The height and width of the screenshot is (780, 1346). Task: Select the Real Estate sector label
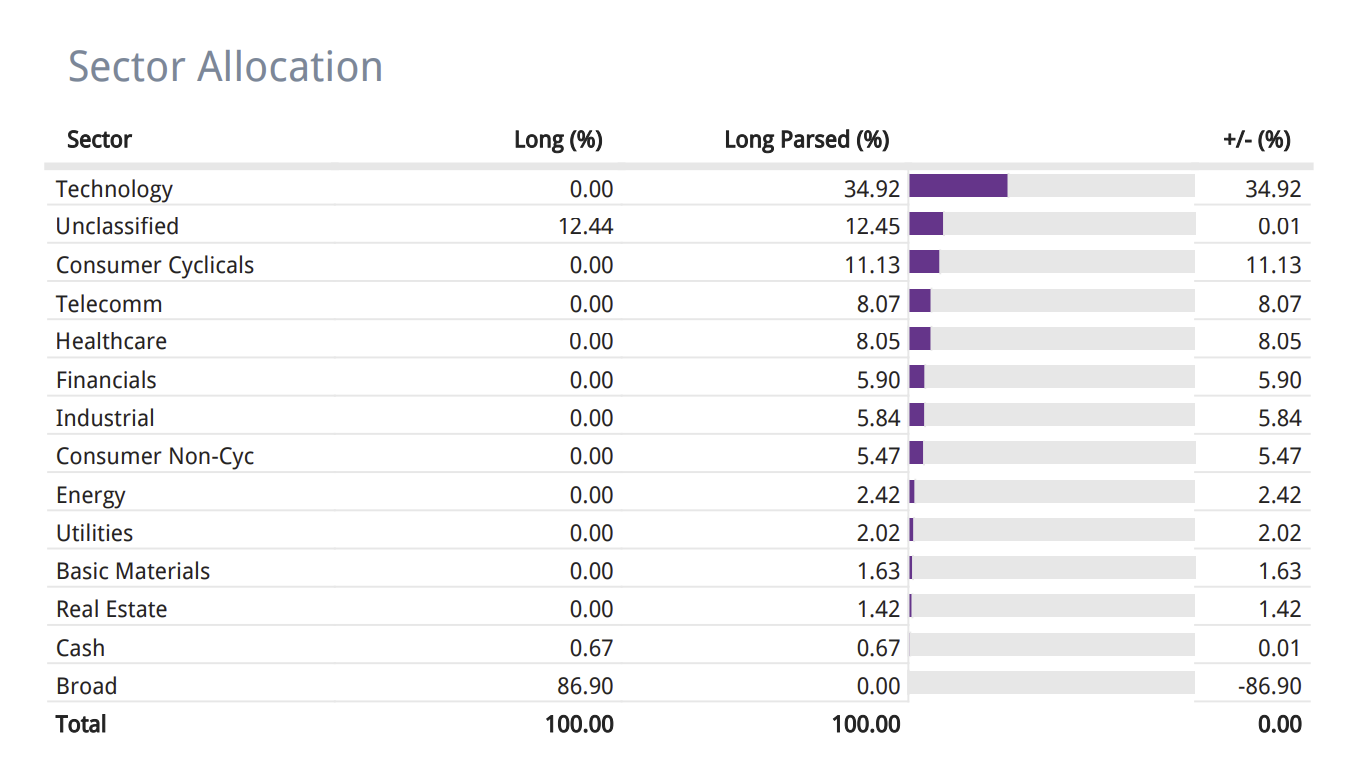click(111, 609)
